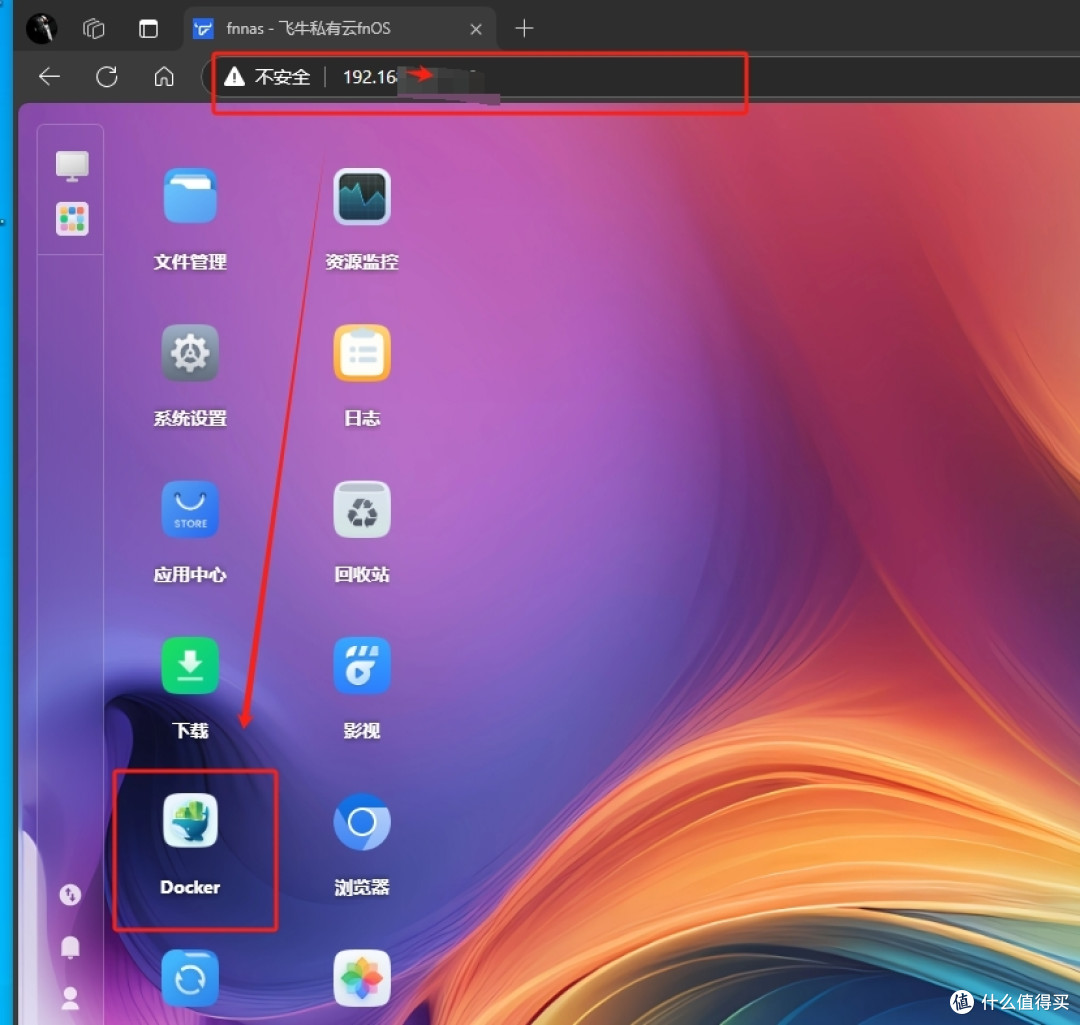Show desktop via sidebar monitor icon
The image size is (1080, 1025).
[x=72, y=166]
